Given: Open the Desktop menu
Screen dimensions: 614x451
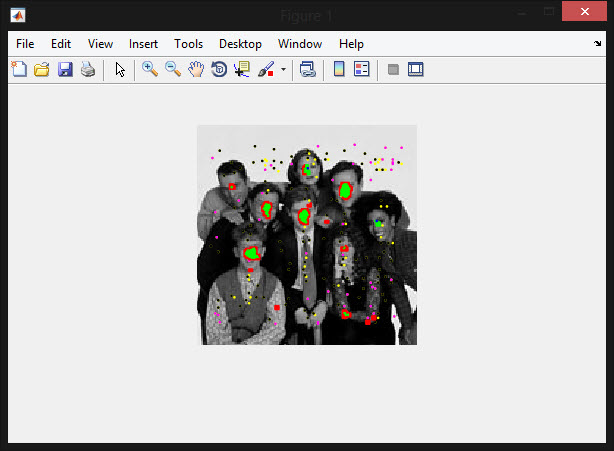Looking at the screenshot, I should 240,44.
